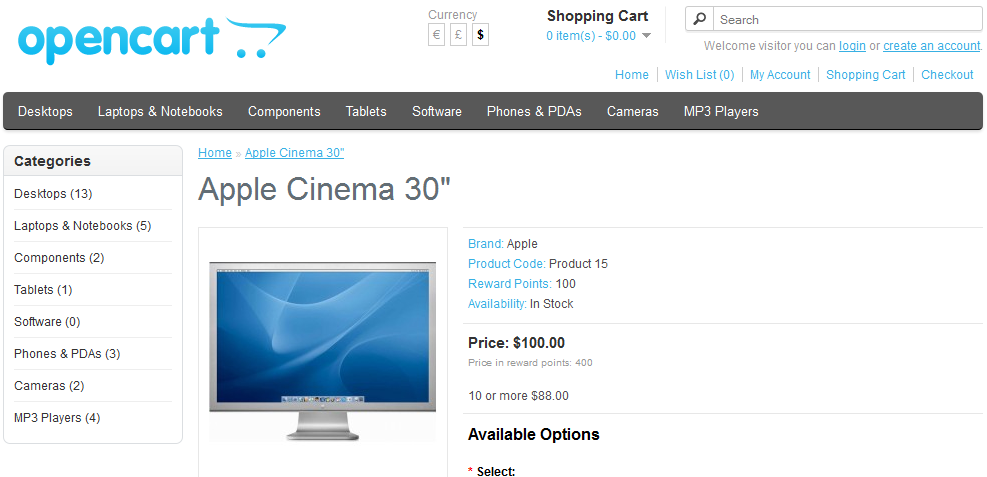Open the create an account link
Image resolution: width=987 pixels, height=477 pixels.
point(932,46)
